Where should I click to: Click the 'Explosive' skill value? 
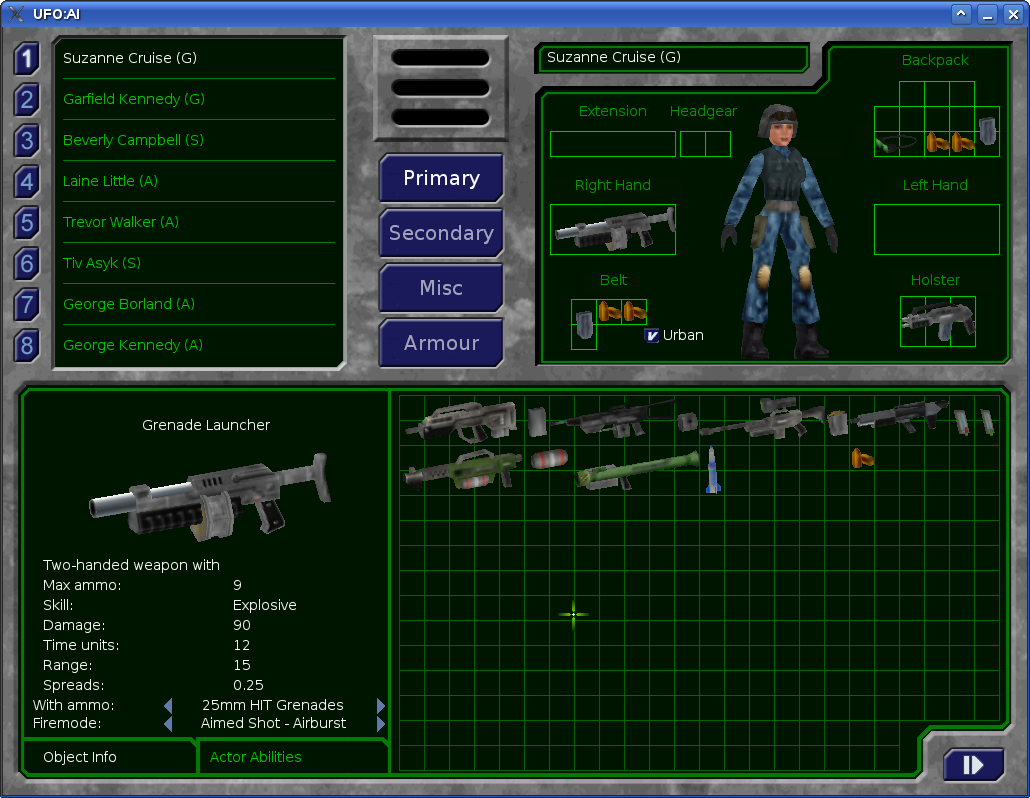[x=265, y=605]
